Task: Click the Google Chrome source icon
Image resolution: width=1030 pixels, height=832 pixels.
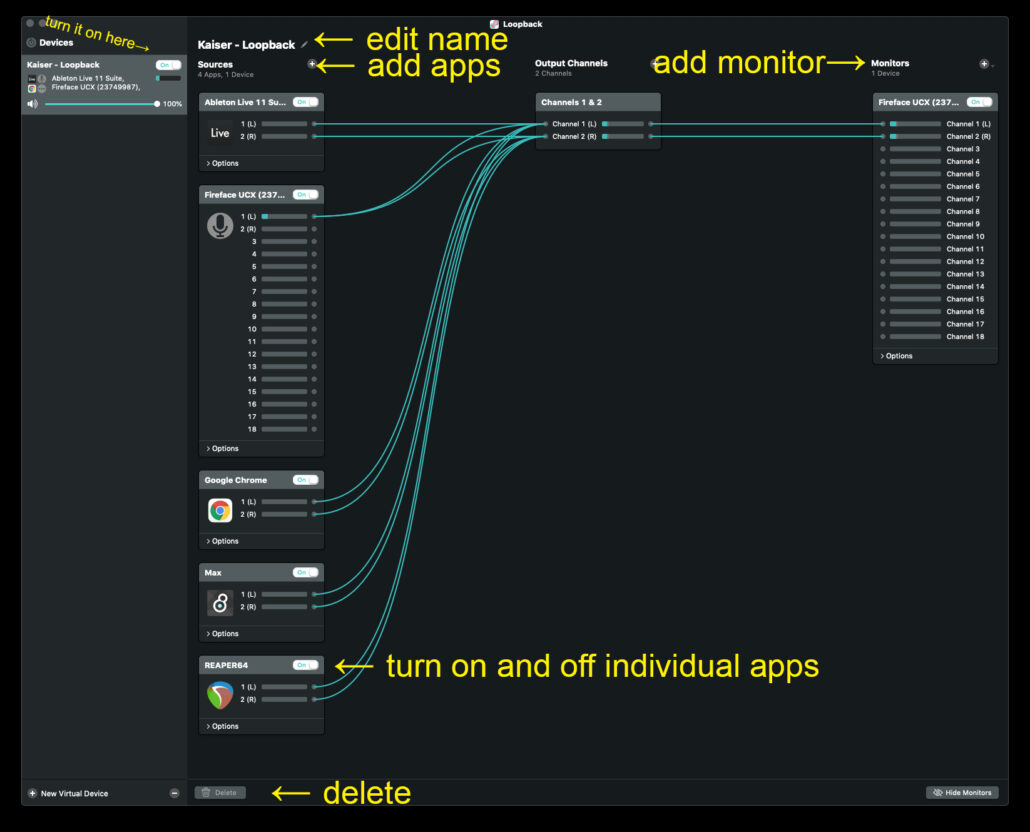Action: tap(220, 510)
